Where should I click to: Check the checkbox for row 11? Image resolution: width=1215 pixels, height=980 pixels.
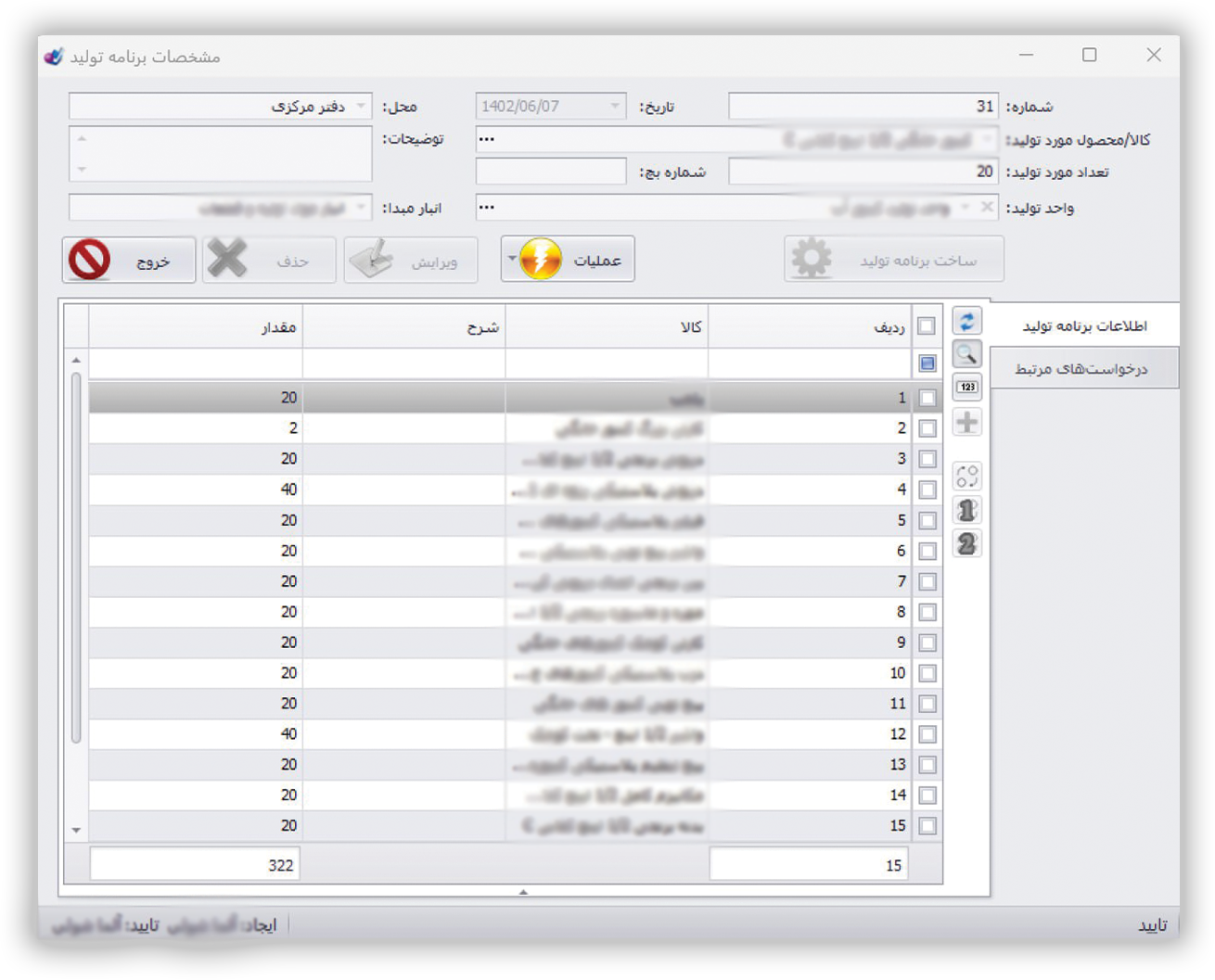[927, 704]
